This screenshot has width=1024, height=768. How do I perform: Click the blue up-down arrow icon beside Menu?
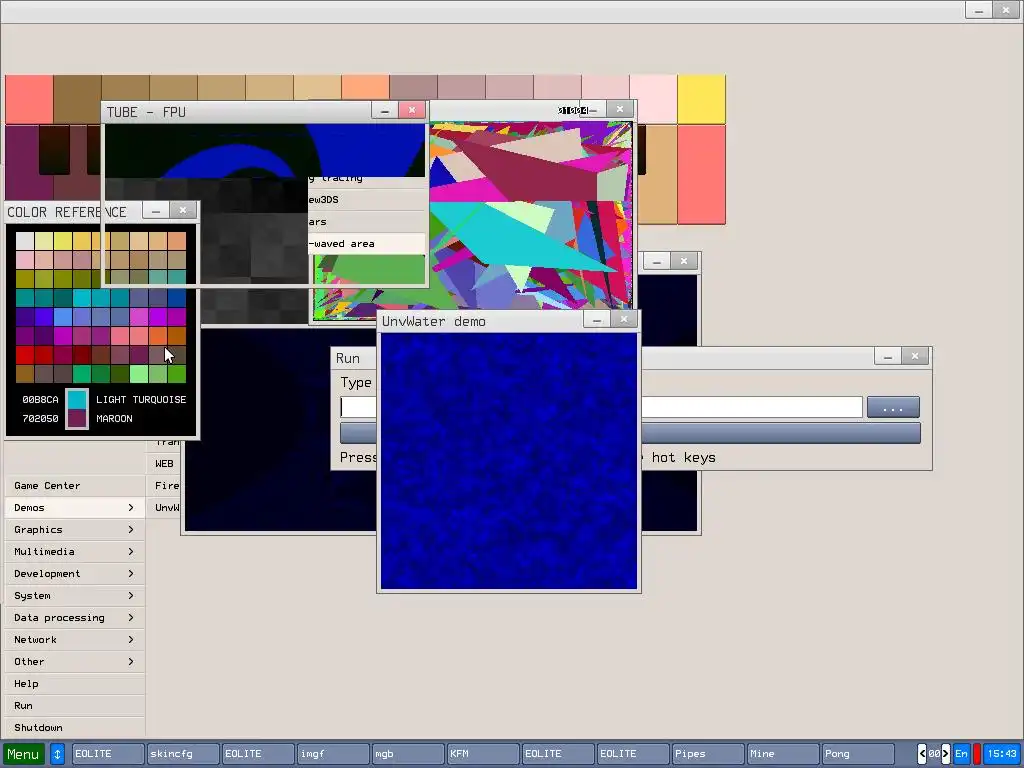click(57, 754)
